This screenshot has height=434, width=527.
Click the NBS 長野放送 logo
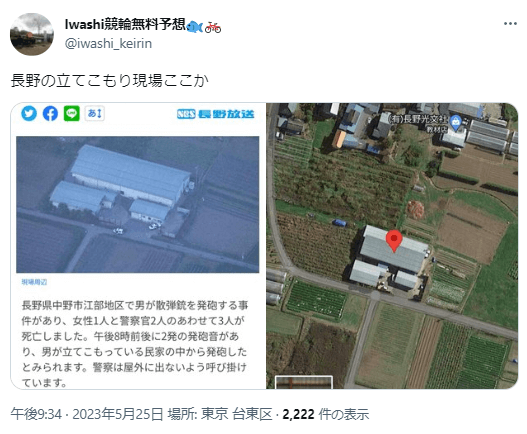click(x=215, y=114)
